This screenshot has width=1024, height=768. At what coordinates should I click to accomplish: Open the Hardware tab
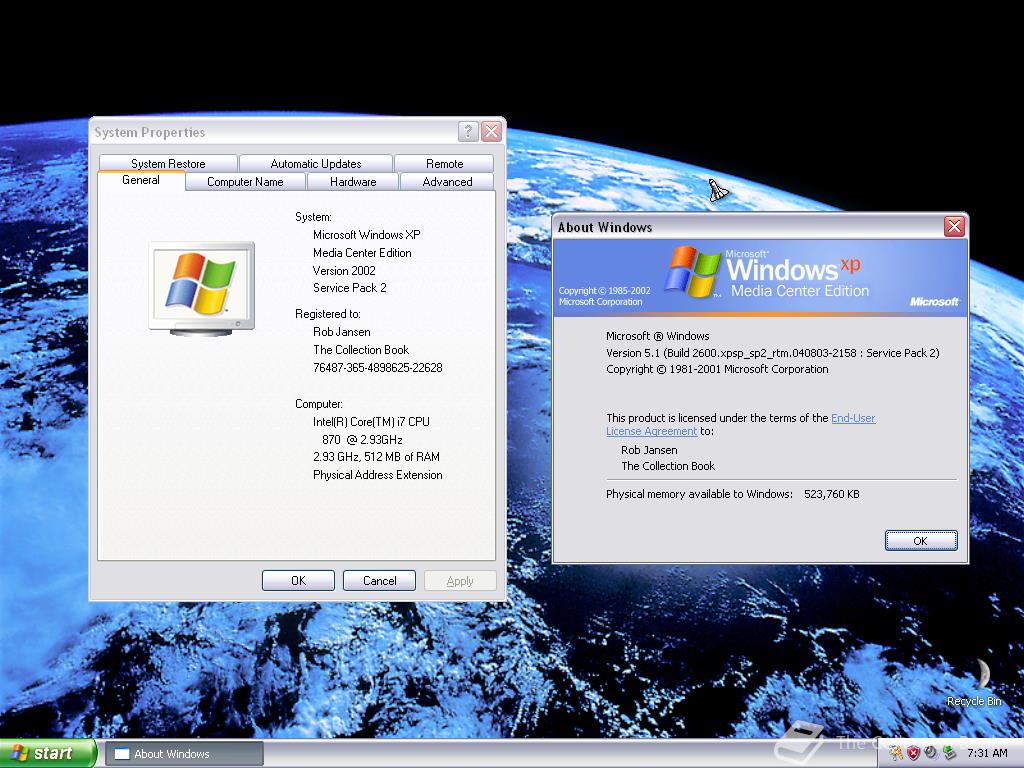click(353, 182)
